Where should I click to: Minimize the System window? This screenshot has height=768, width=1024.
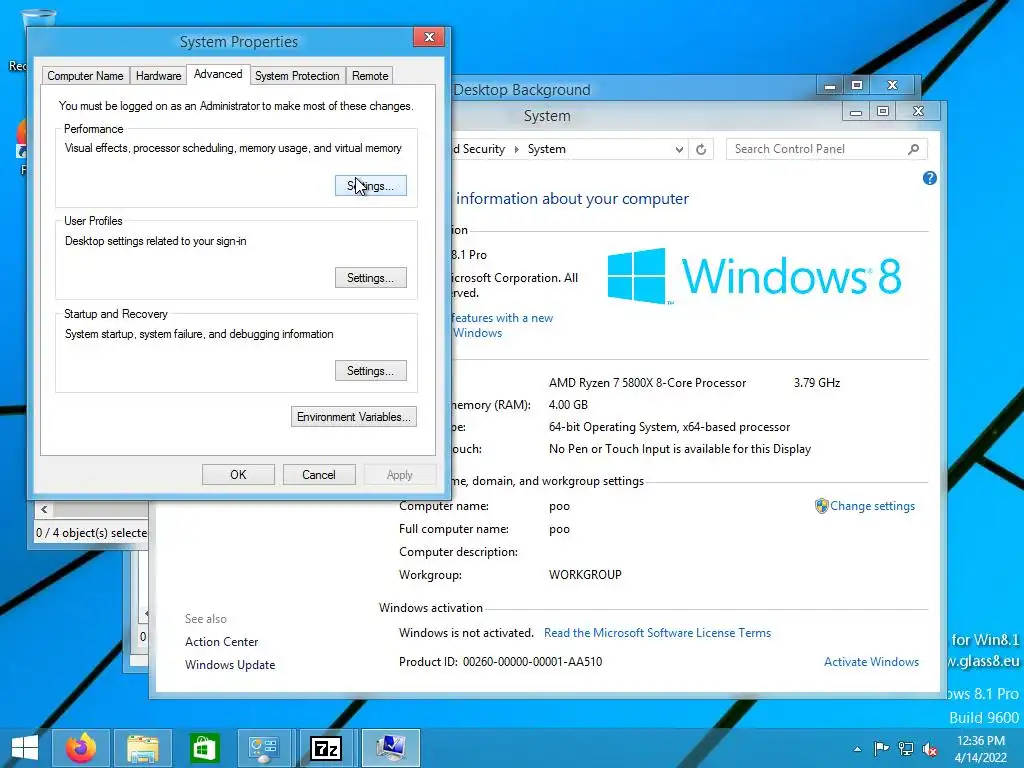point(856,112)
